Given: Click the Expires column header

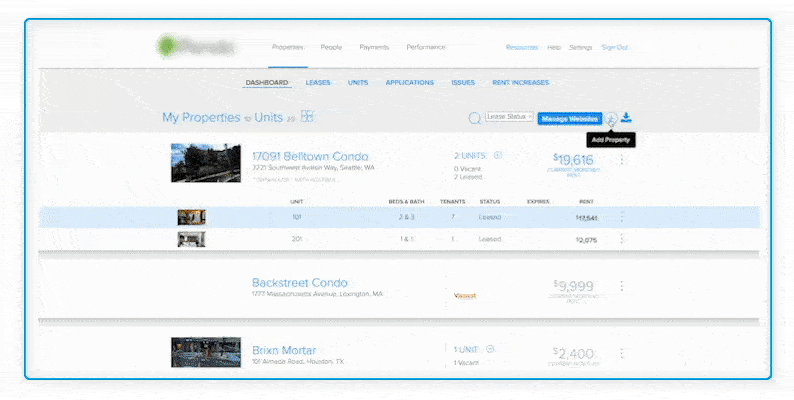Looking at the screenshot, I should (538, 202).
